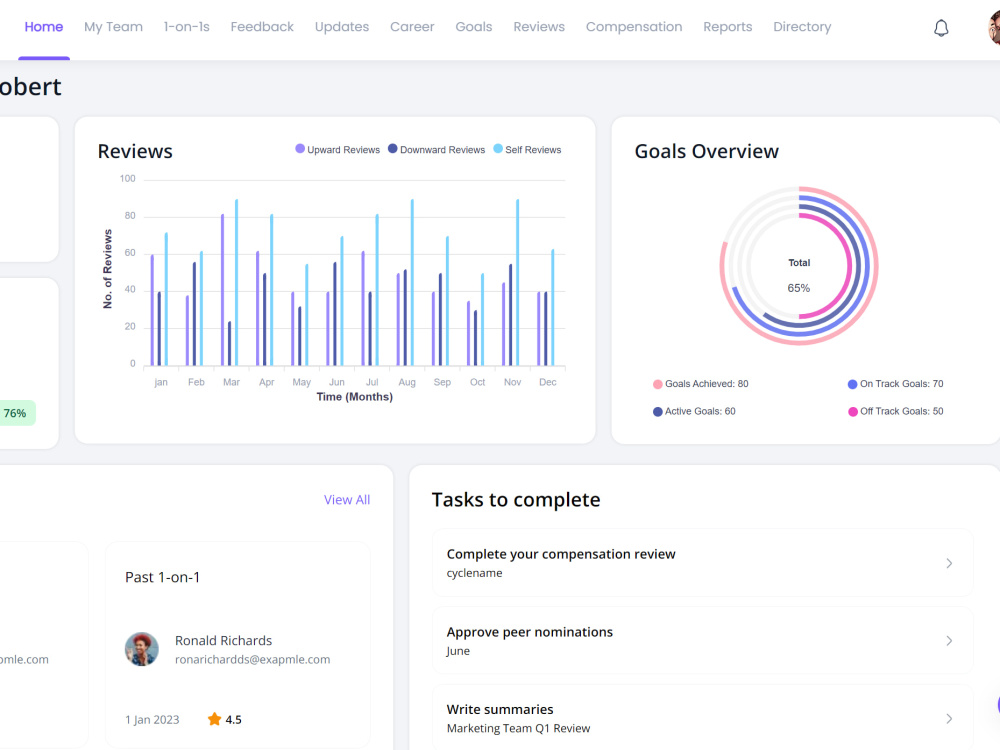Open the Updates tab
The width and height of the screenshot is (1000, 750).
click(x=342, y=27)
